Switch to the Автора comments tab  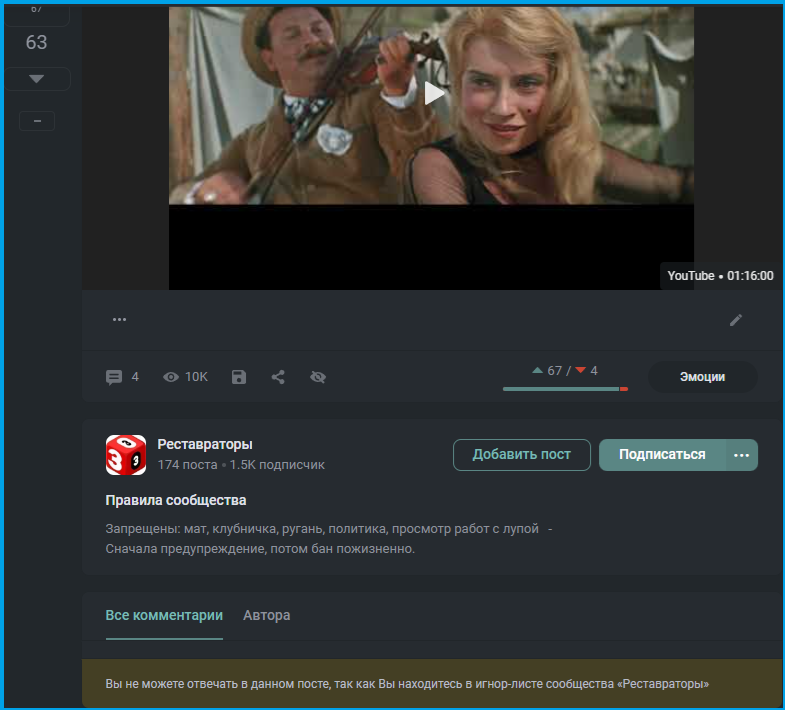(x=266, y=615)
